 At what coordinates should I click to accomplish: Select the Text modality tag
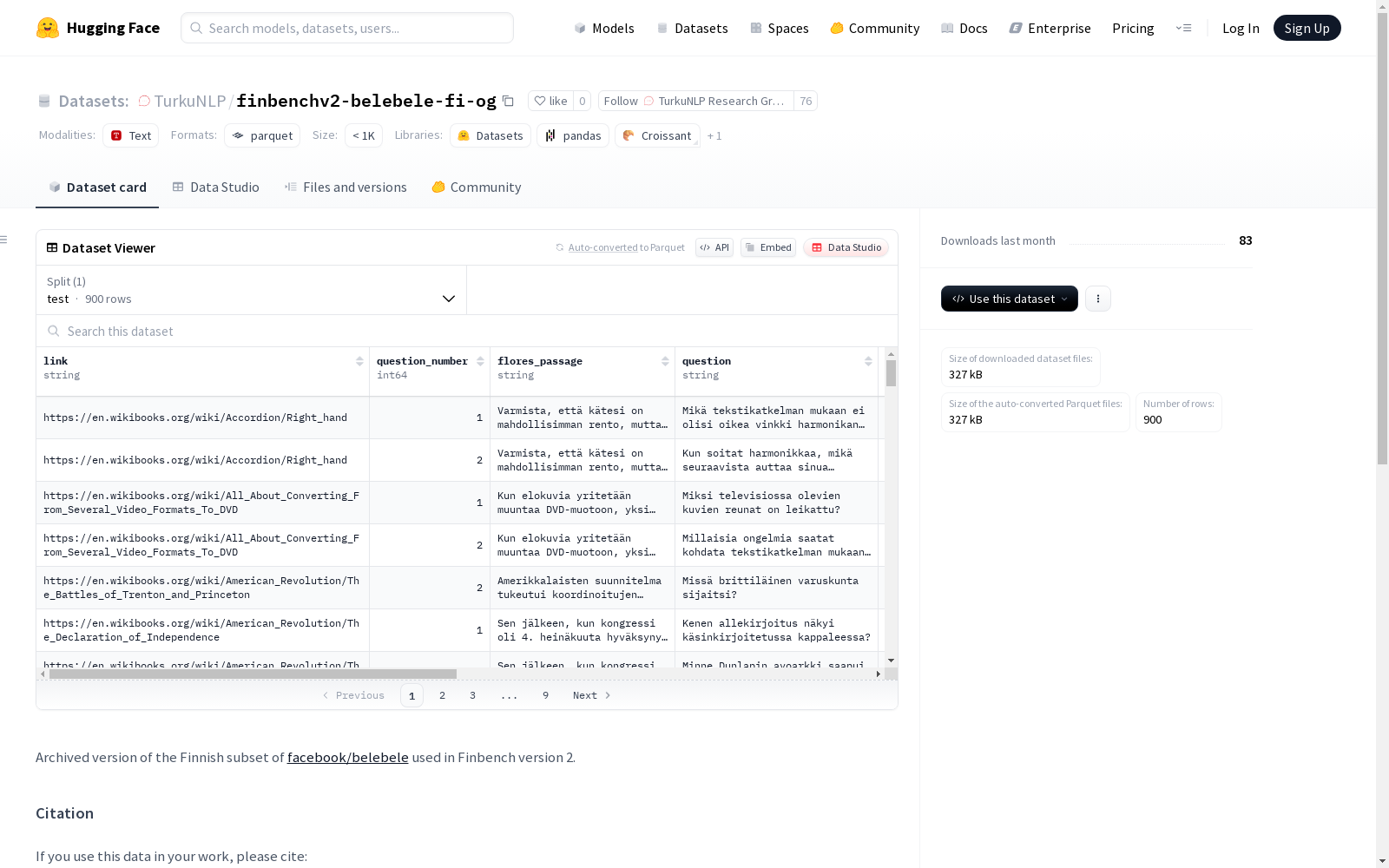pyautogui.click(x=130, y=135)
